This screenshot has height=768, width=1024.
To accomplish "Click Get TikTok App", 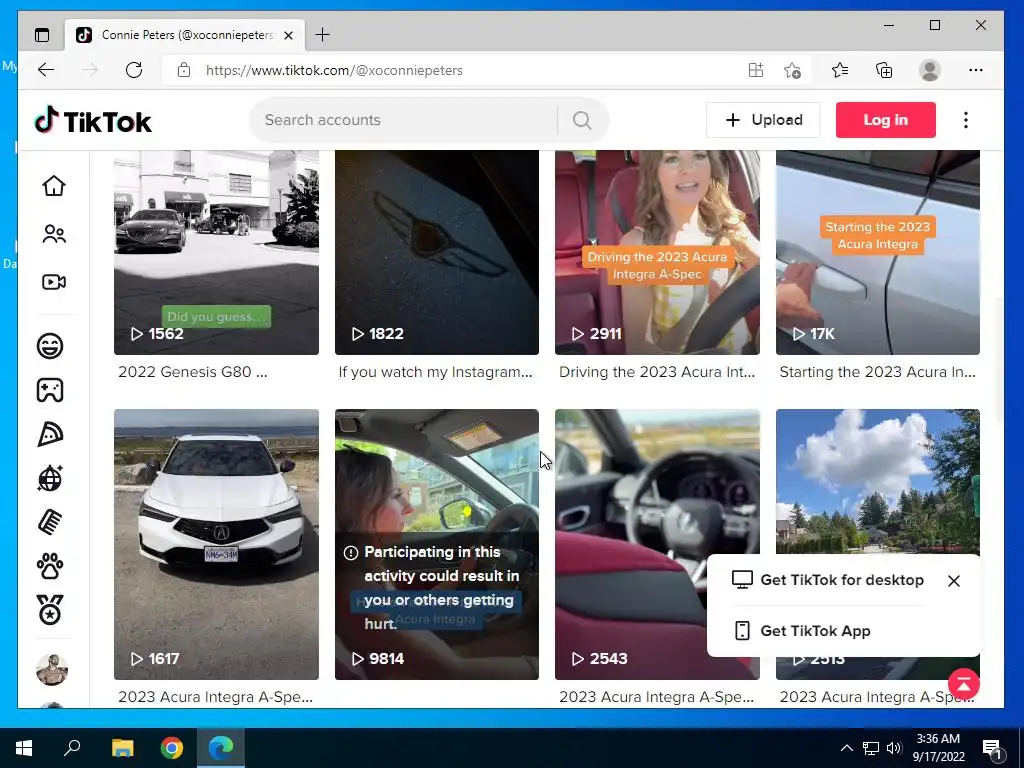I will coord(801,631).
